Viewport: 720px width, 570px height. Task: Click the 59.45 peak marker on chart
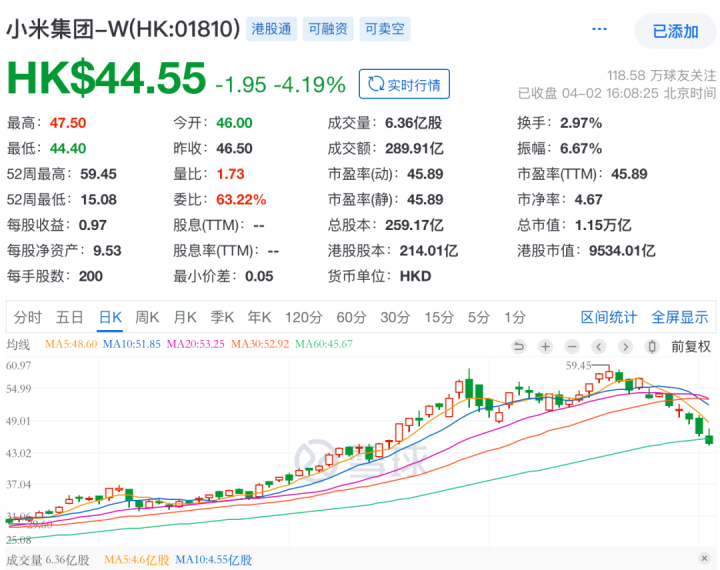[579, 366]
